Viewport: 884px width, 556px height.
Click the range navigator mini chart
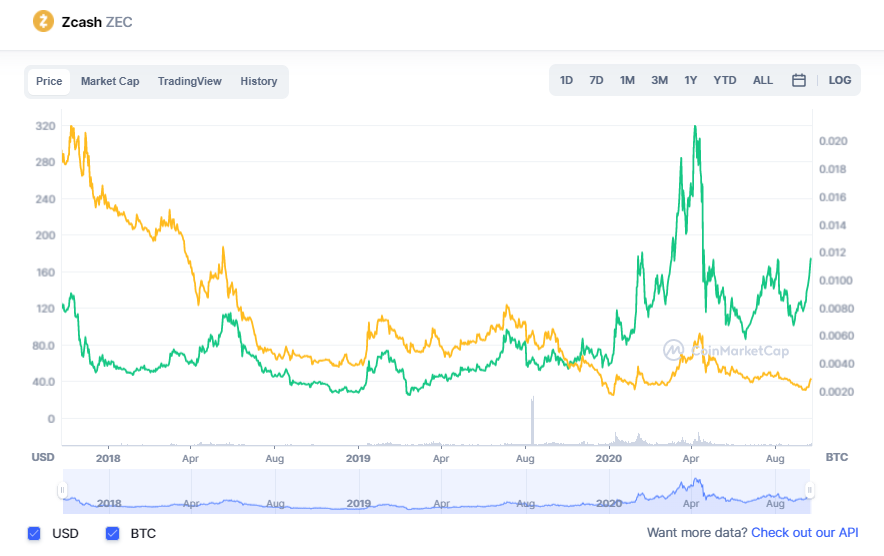click(436, 491)
